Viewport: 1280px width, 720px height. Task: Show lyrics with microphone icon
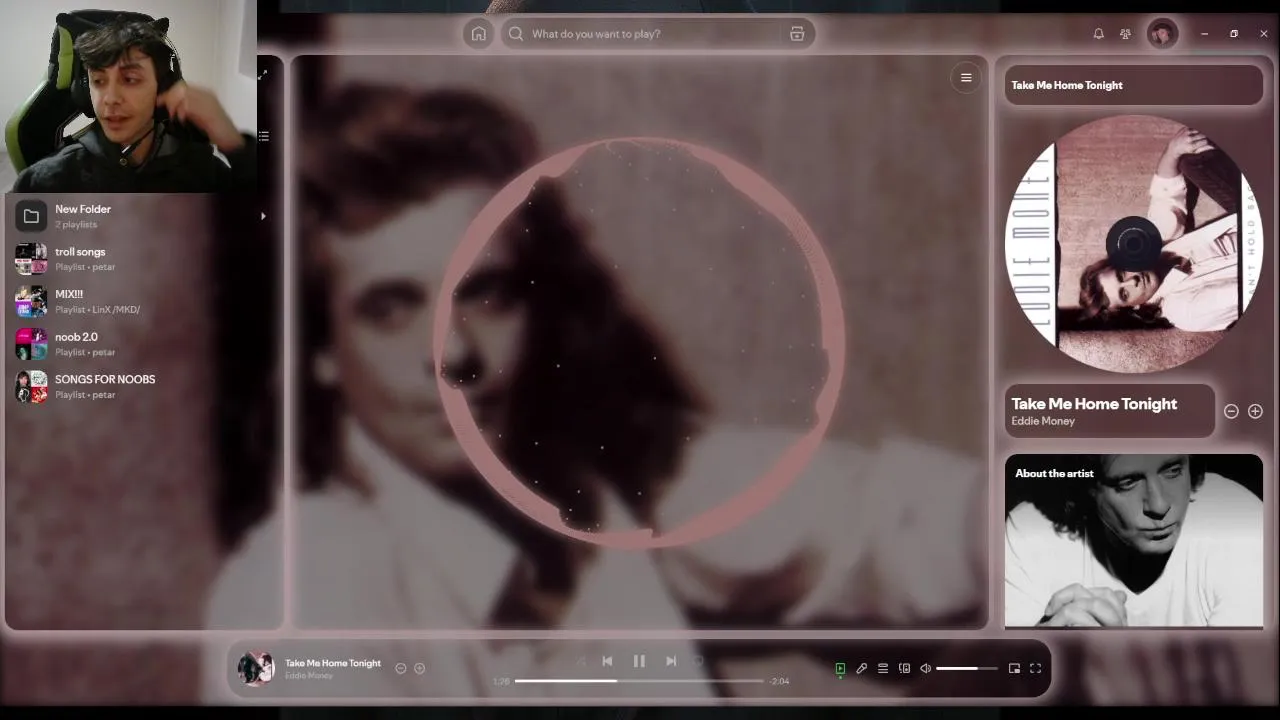(861, 668)
